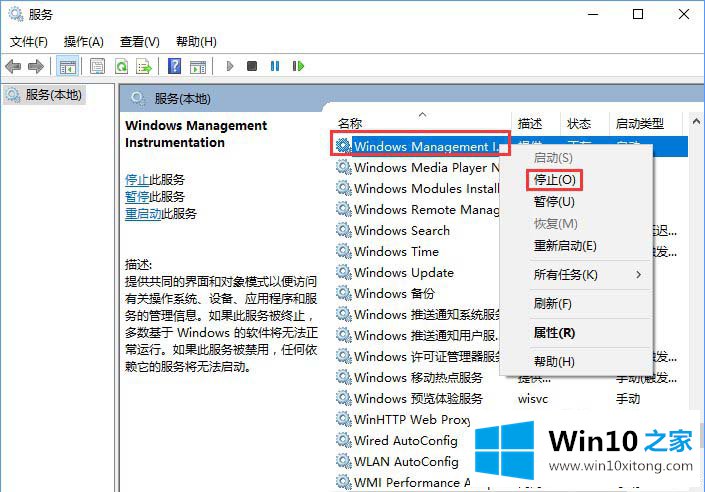Viewport: 705px width, 492px height.
Task: Open the 文件(F) menu
Action: pyautogui.click(x=29, y=42)
